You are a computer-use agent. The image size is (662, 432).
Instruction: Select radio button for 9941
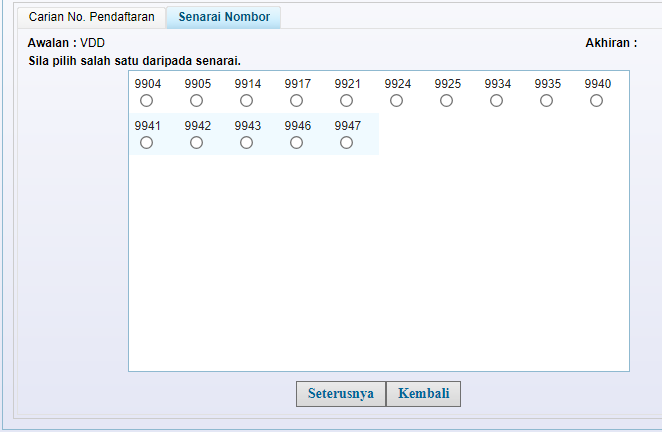(x=147, y=143)
